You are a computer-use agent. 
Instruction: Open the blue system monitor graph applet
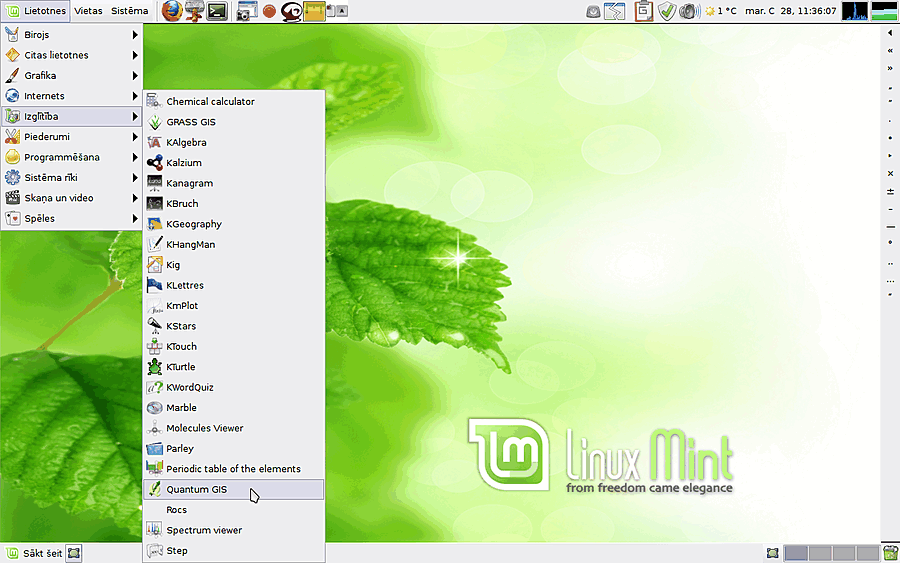pyautogui.click(x=855, y=11)
